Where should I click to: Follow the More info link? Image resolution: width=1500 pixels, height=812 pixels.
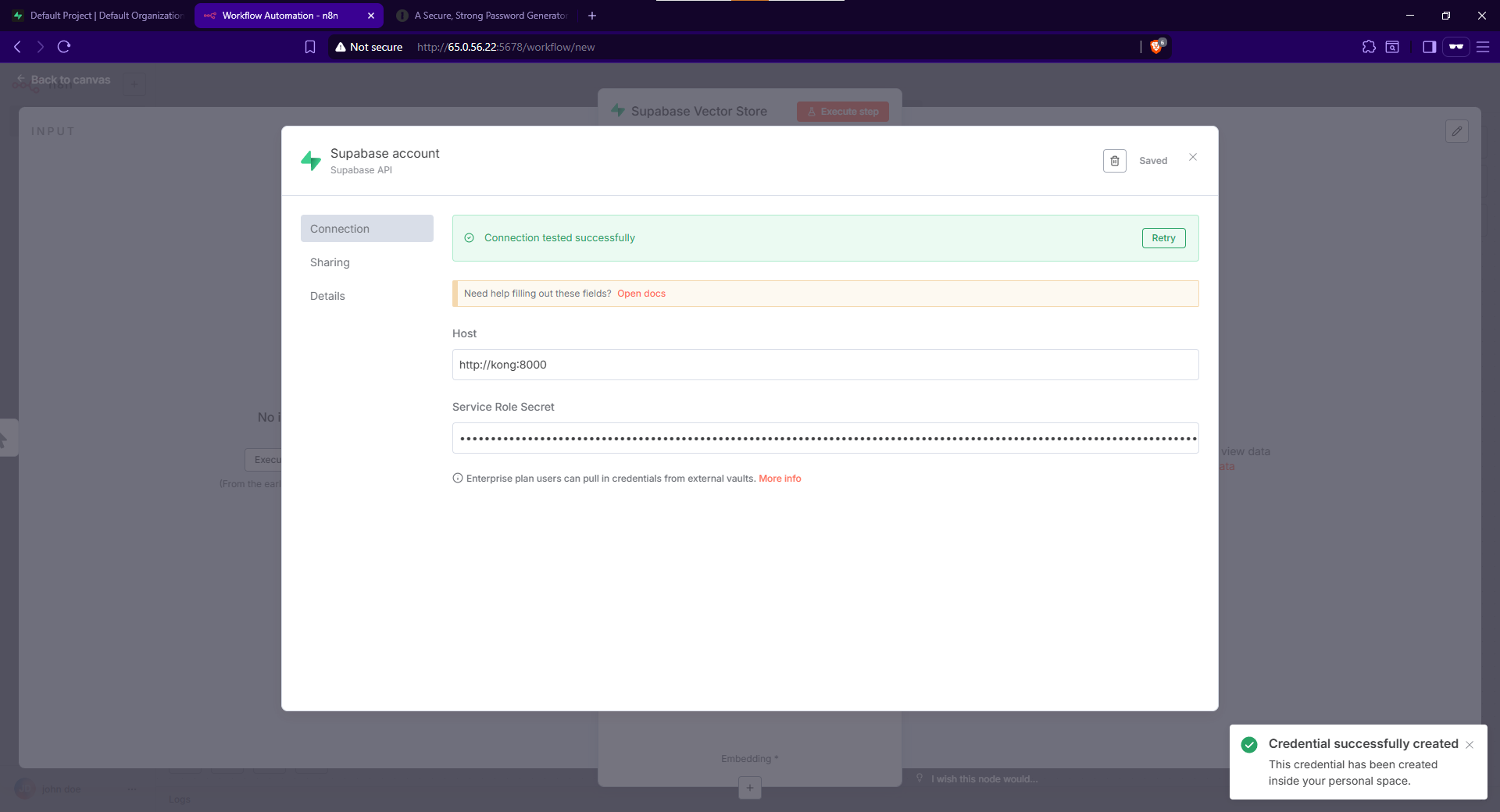[x=780, y=479]
